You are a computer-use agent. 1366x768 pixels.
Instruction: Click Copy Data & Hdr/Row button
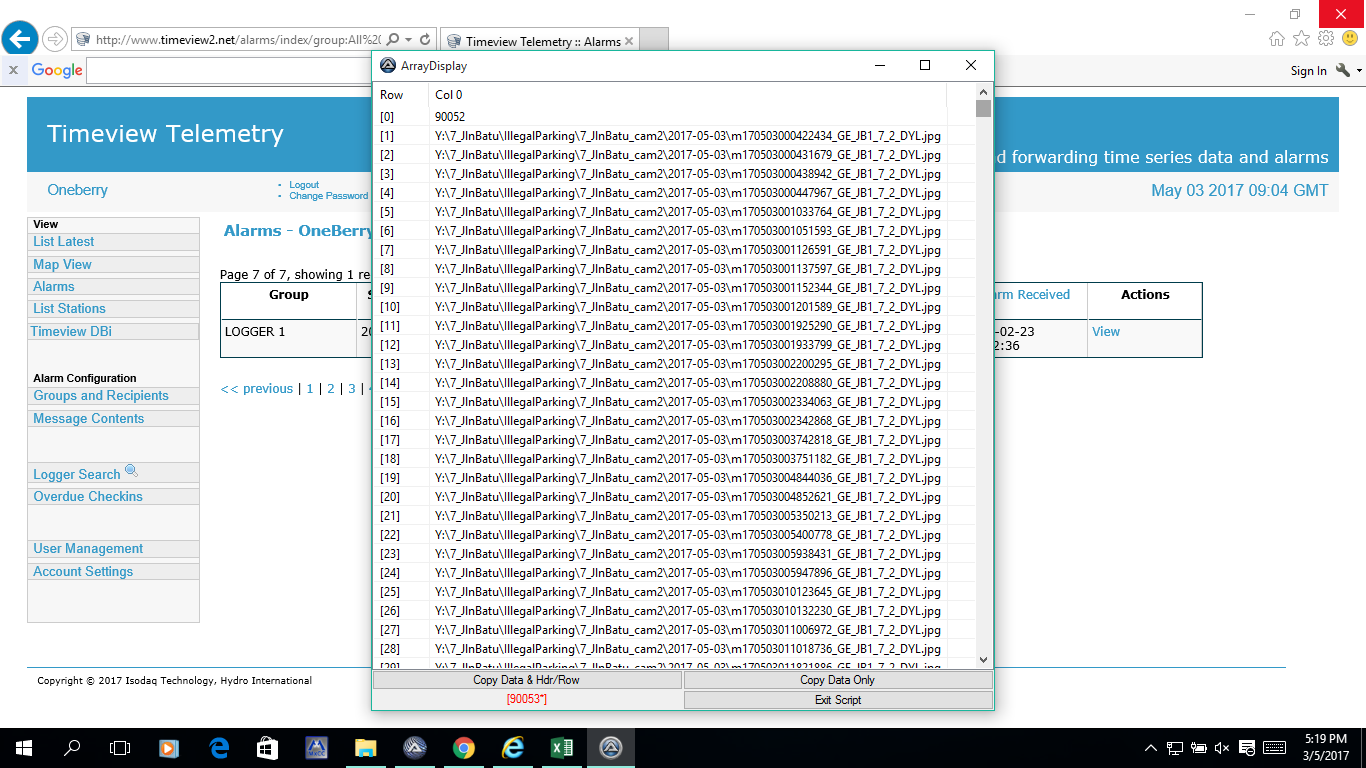coord(527,680)
